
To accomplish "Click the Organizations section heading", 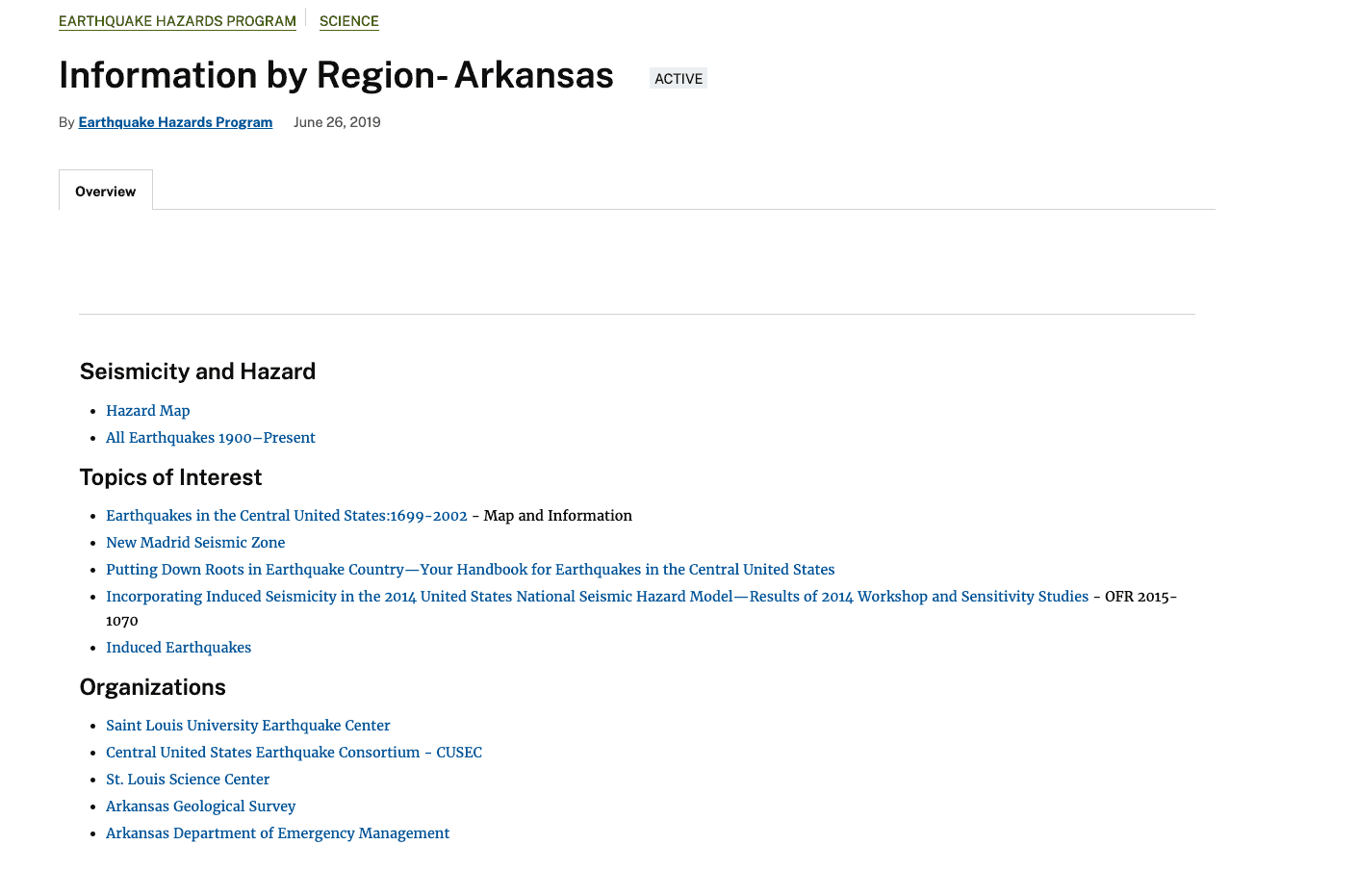I will coord(152,687).
